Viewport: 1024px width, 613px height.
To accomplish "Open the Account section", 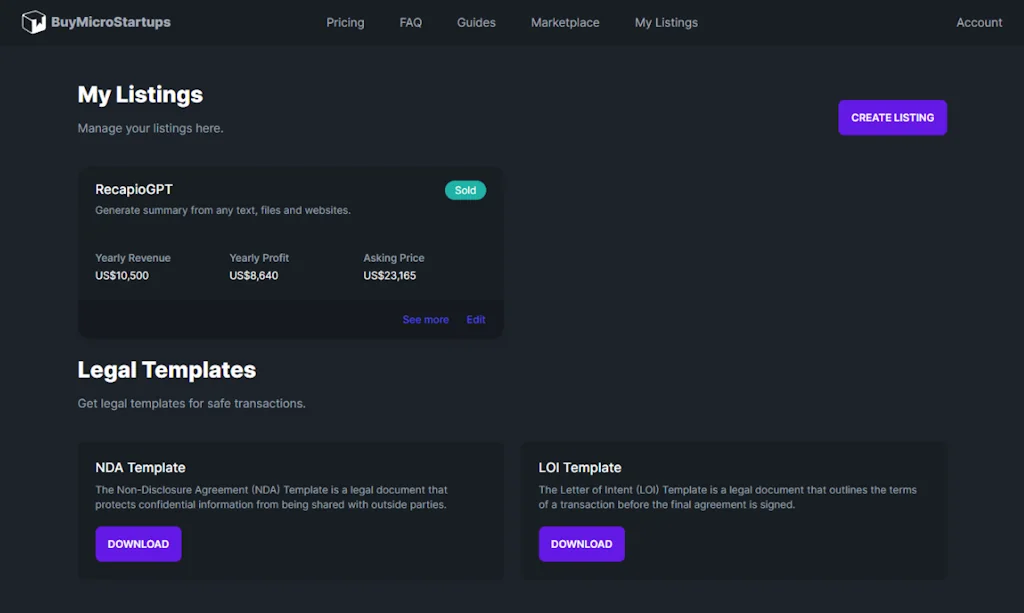I will (x=978, y=22).
